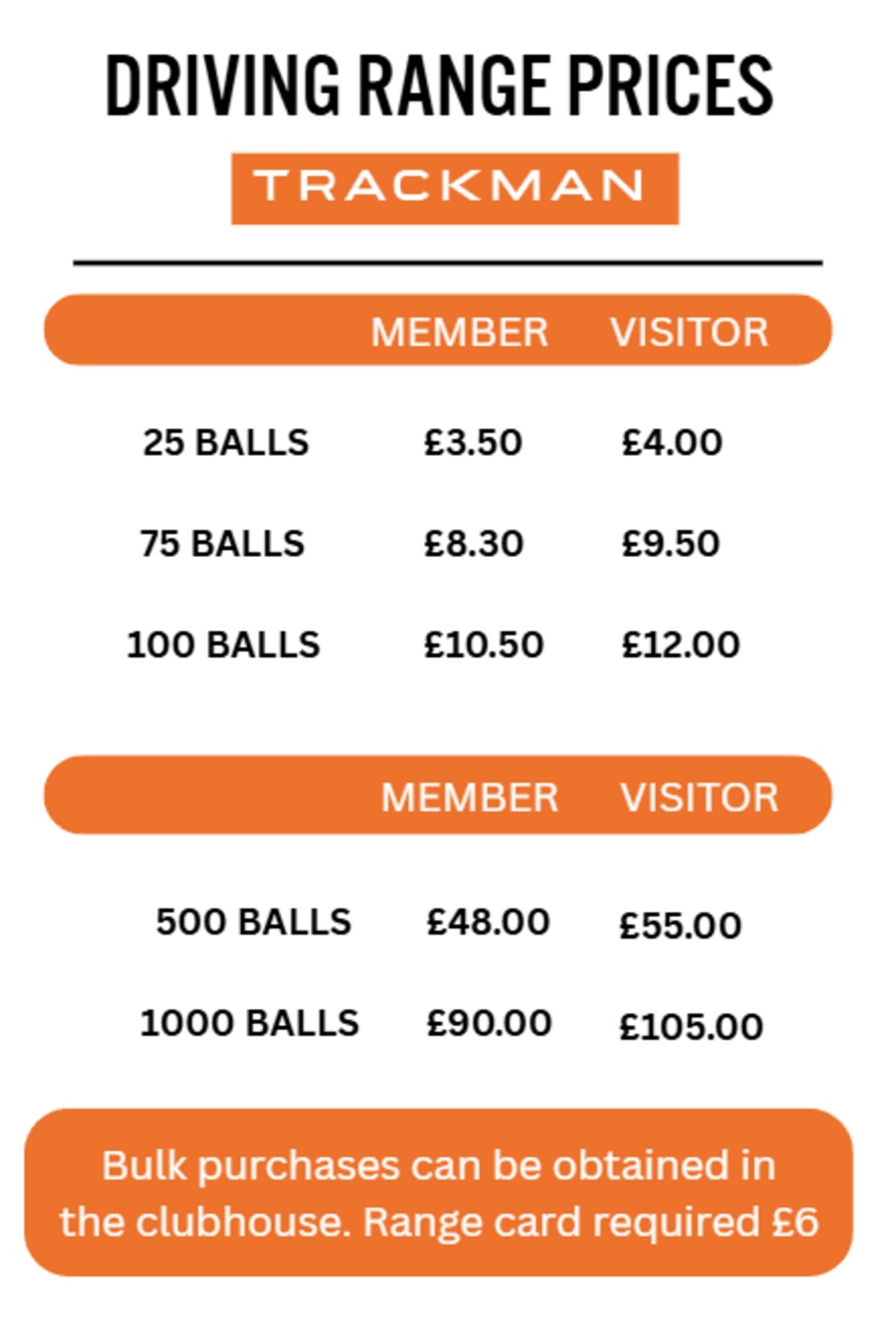The width and height of the screenshot is (896, 1317).
Task: Select the £105.00 visitor bulk price
Action: pyautogui.click(x=691, y=1027)
